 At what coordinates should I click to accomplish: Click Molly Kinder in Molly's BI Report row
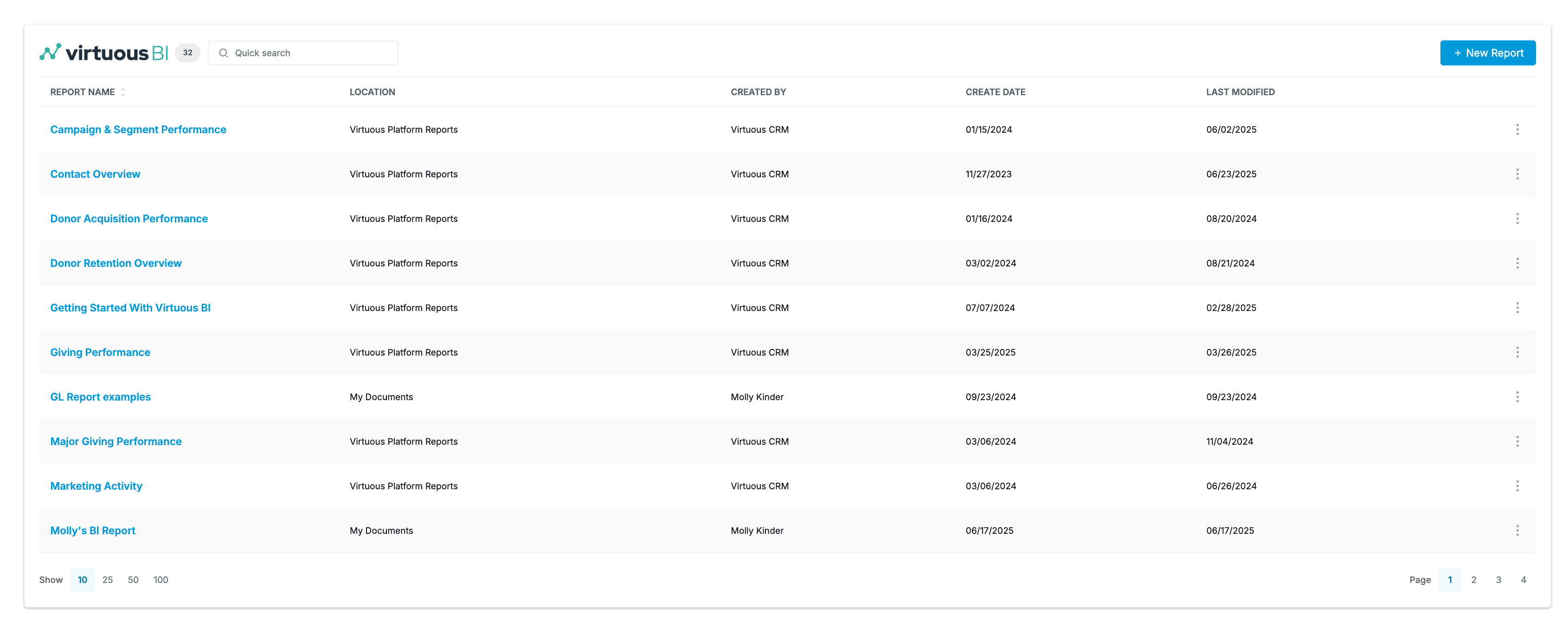[x=757, y=530]
